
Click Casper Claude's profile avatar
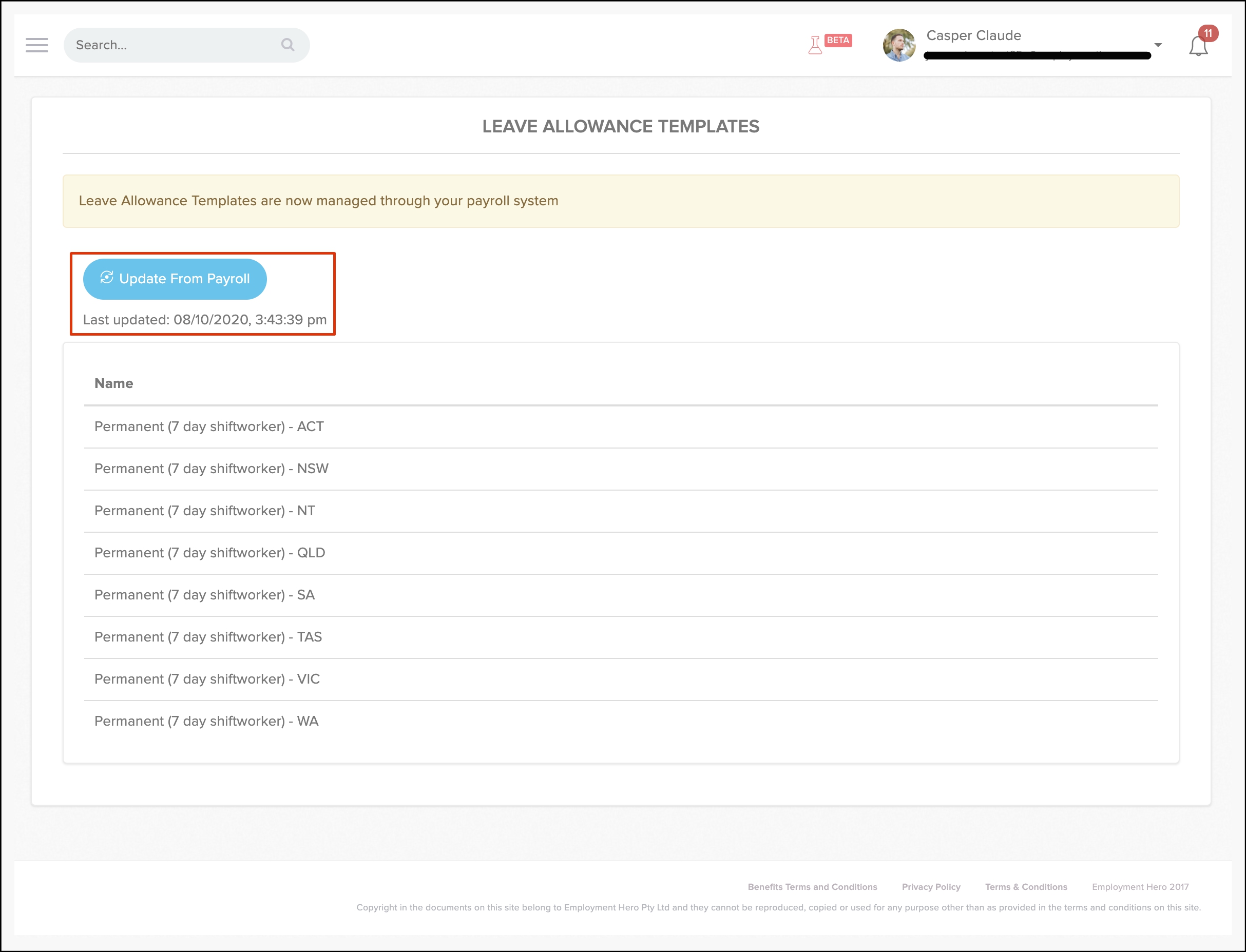click(898, 45)
